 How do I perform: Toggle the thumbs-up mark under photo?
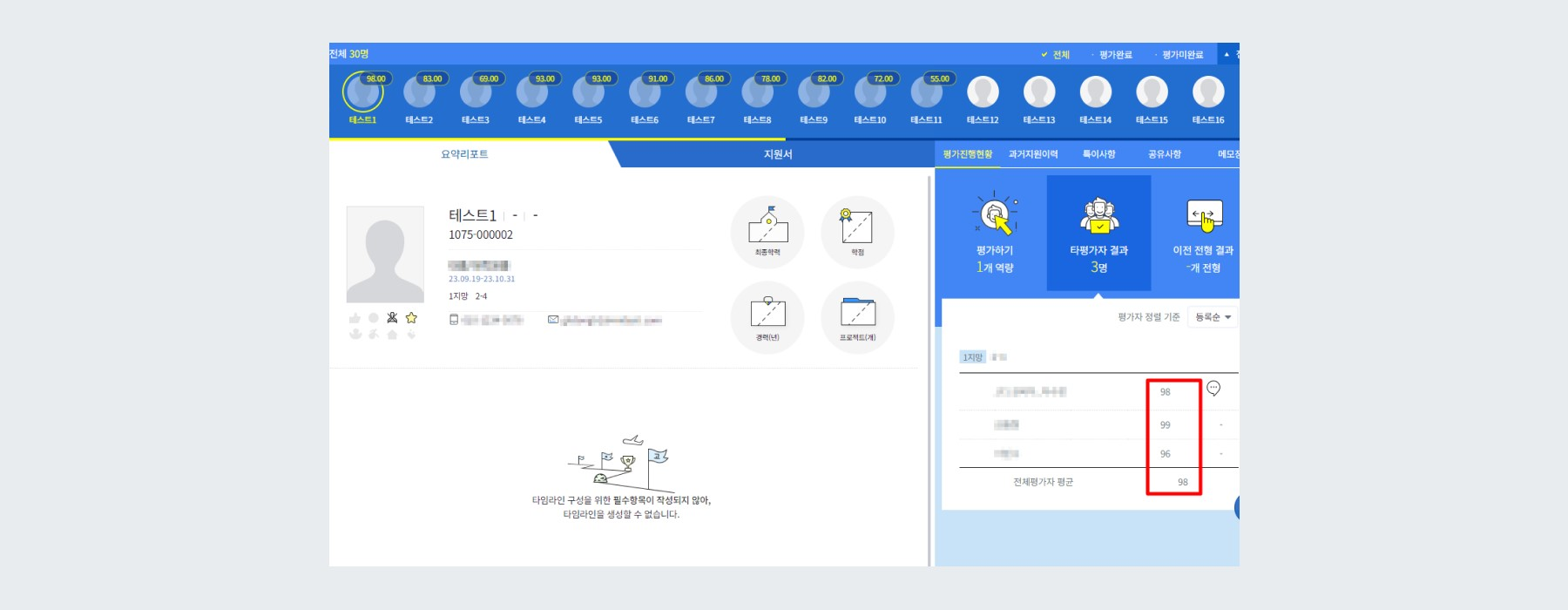coord(355,318)
